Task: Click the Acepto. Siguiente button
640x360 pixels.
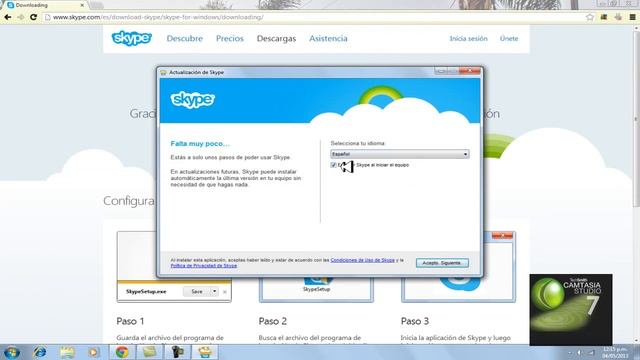Action: coord(442,263)
